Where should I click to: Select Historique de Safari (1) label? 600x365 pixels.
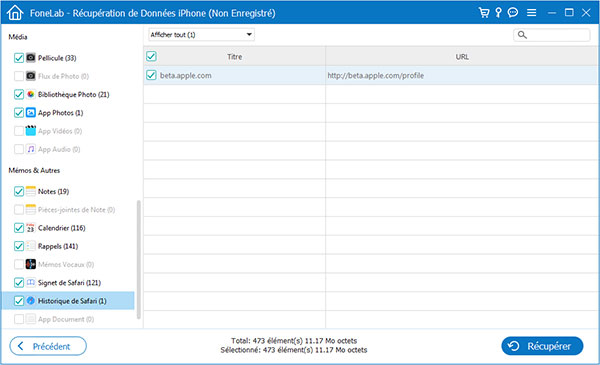click(x=72, y=301)
